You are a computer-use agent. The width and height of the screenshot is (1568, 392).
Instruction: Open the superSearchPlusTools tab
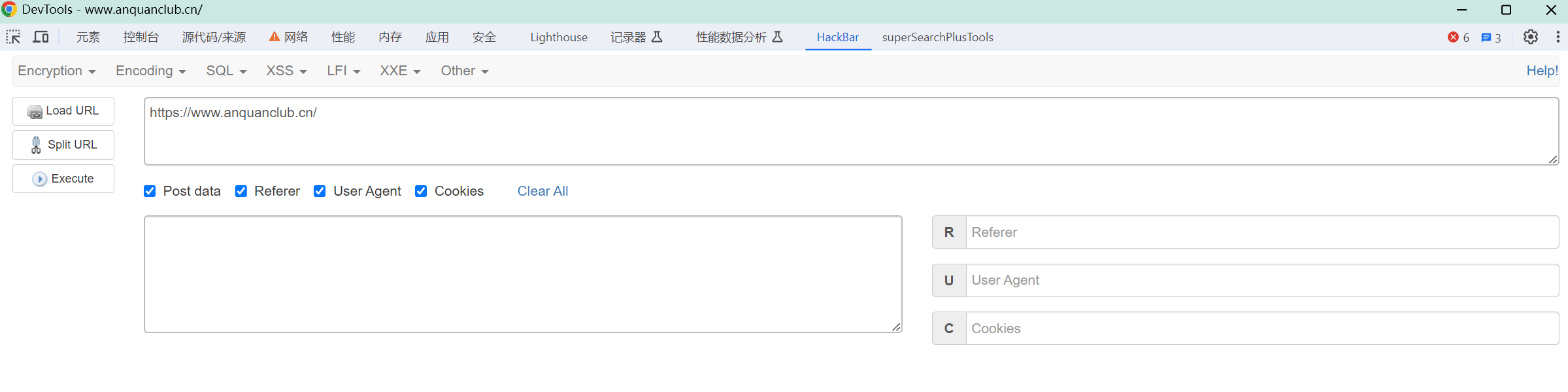coord(937,37)
